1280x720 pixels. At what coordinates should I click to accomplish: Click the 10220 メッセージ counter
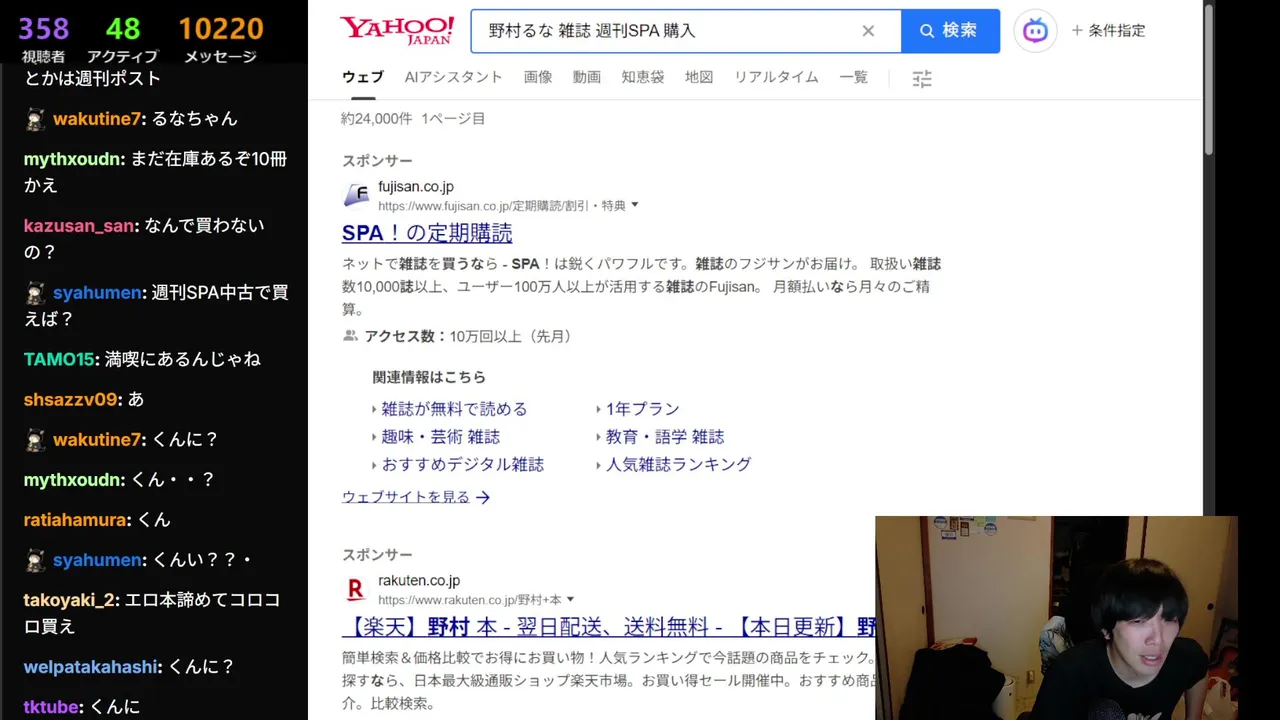coord(221,39)
